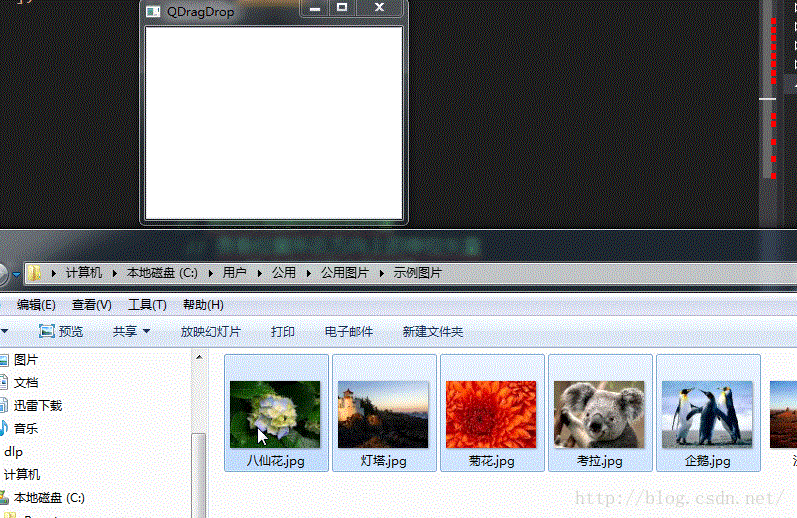The width and height of the screenshot is (797, 518).
Task: Click the QDragDrop window app icon
Action: click(x=153, y=12)
